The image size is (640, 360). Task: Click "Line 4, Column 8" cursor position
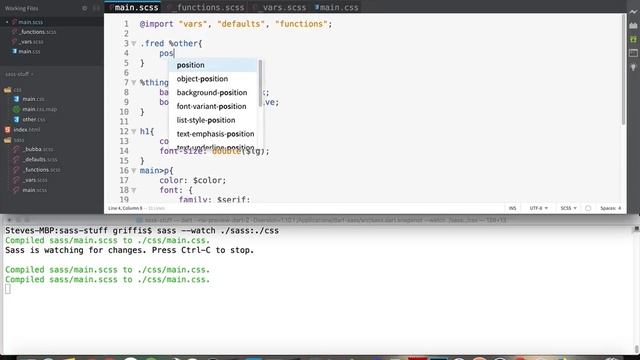pos(125,208)
